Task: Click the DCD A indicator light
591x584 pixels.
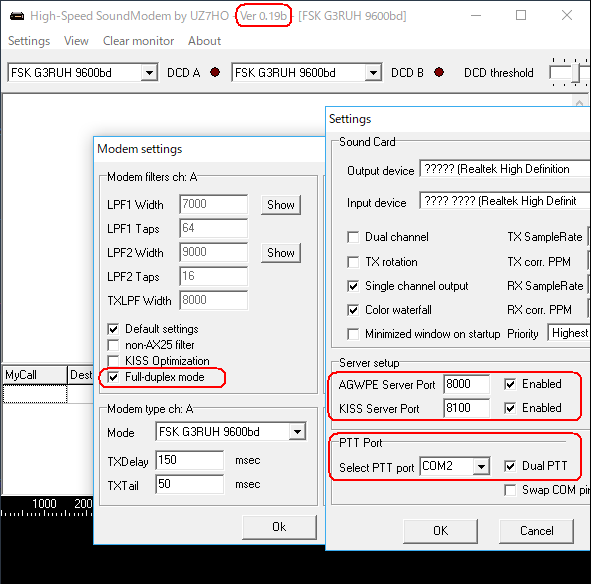Action: coord(215,72)
